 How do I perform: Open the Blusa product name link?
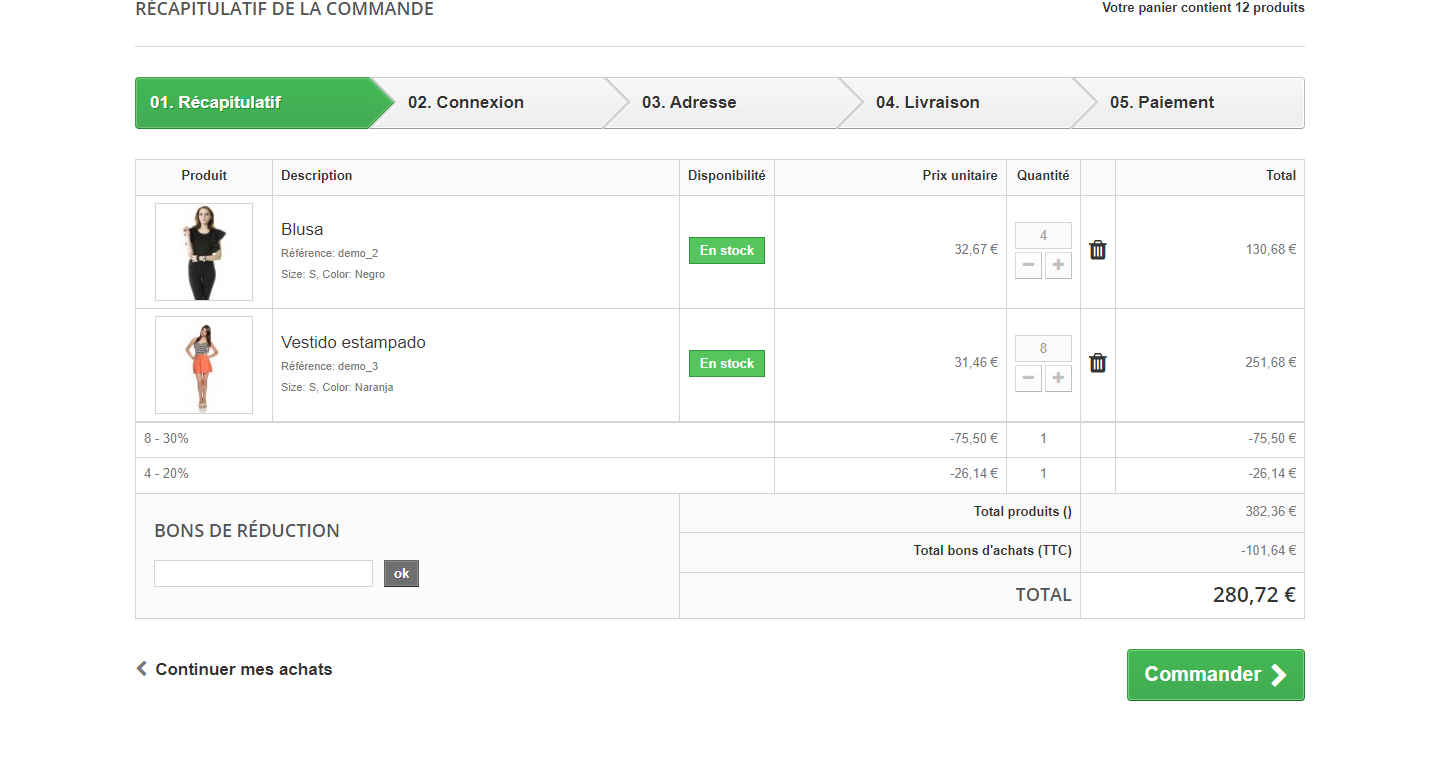point(302,230)
